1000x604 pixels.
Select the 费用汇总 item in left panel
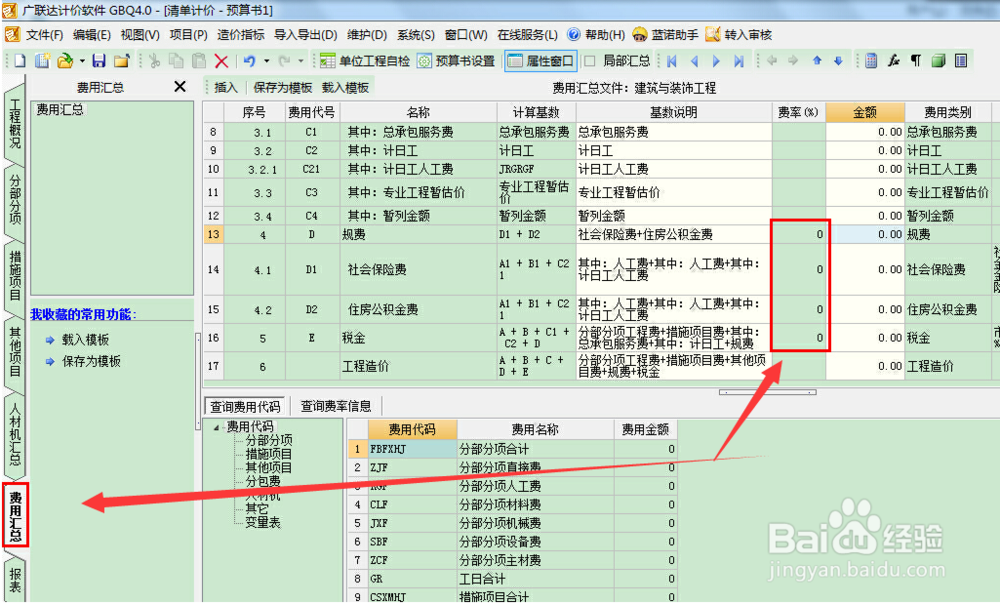59,110
